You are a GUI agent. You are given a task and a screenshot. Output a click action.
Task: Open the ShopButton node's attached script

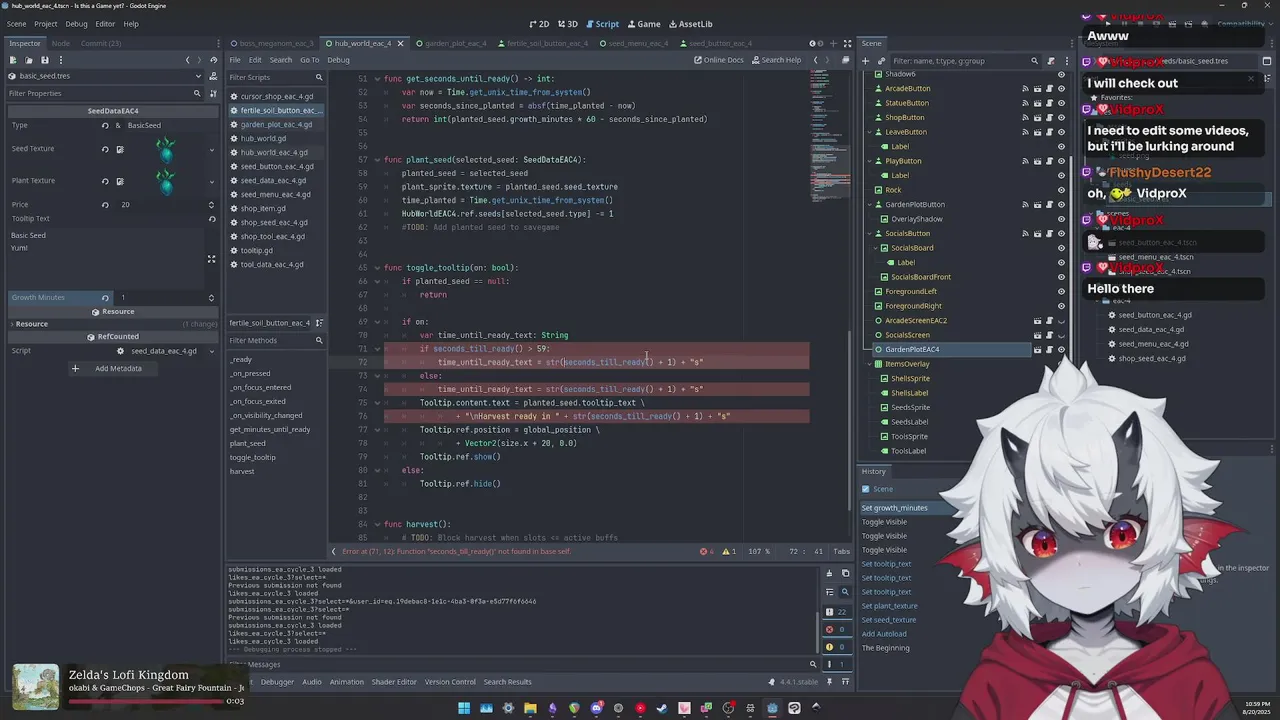[1049, 117]
